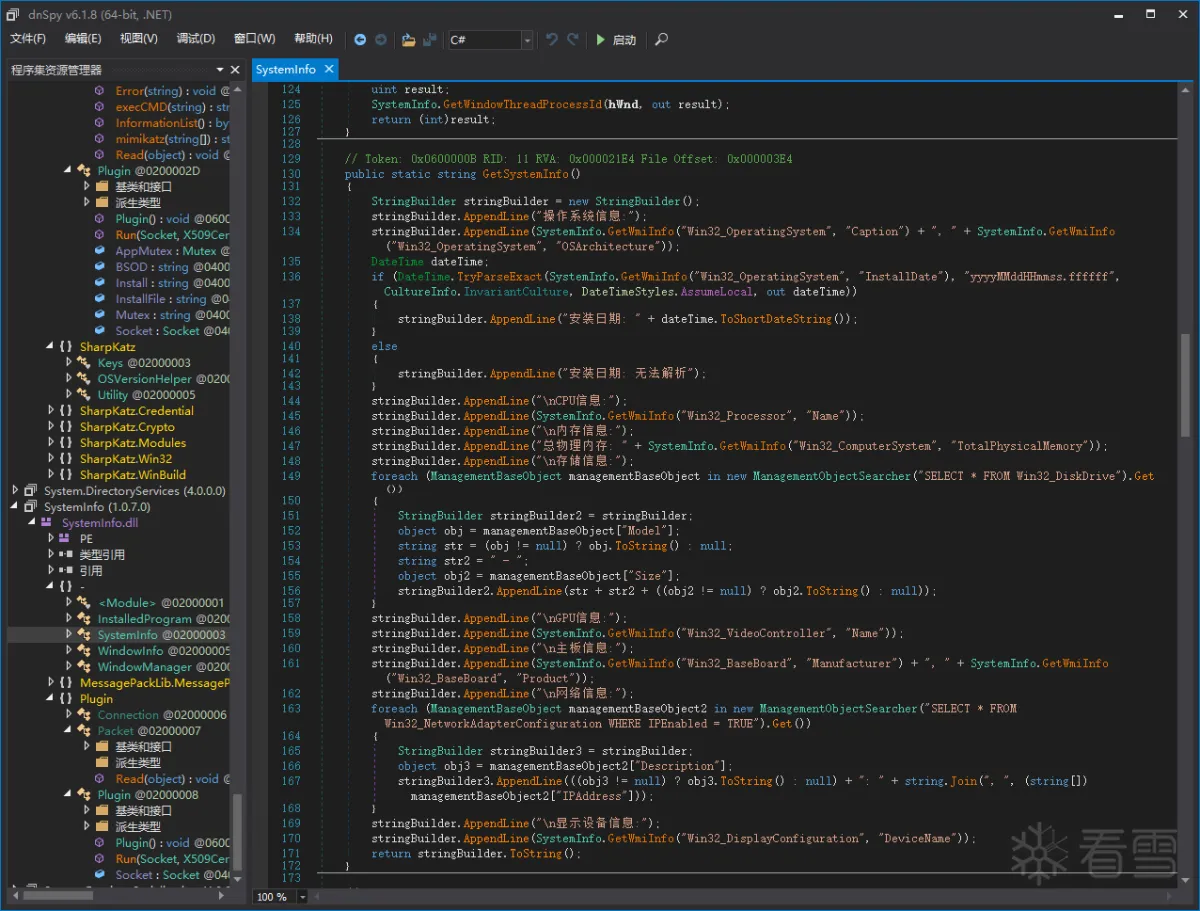This screenshot has width=1200, height=911.
Task: Open the 调试(D) debug menu
Action: pyautogui.click(x=195, y=39)
